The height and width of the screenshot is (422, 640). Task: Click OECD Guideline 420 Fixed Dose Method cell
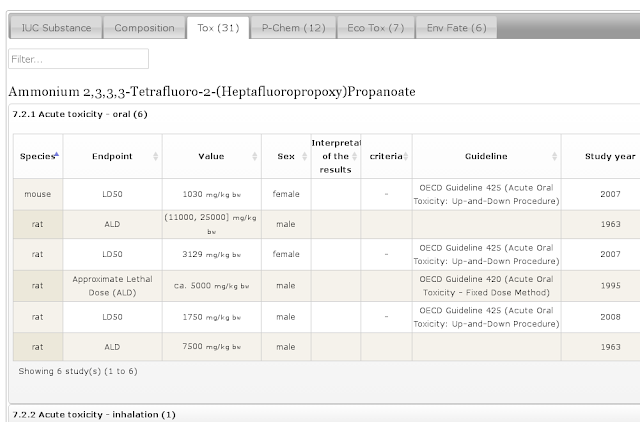coord(487,286)
